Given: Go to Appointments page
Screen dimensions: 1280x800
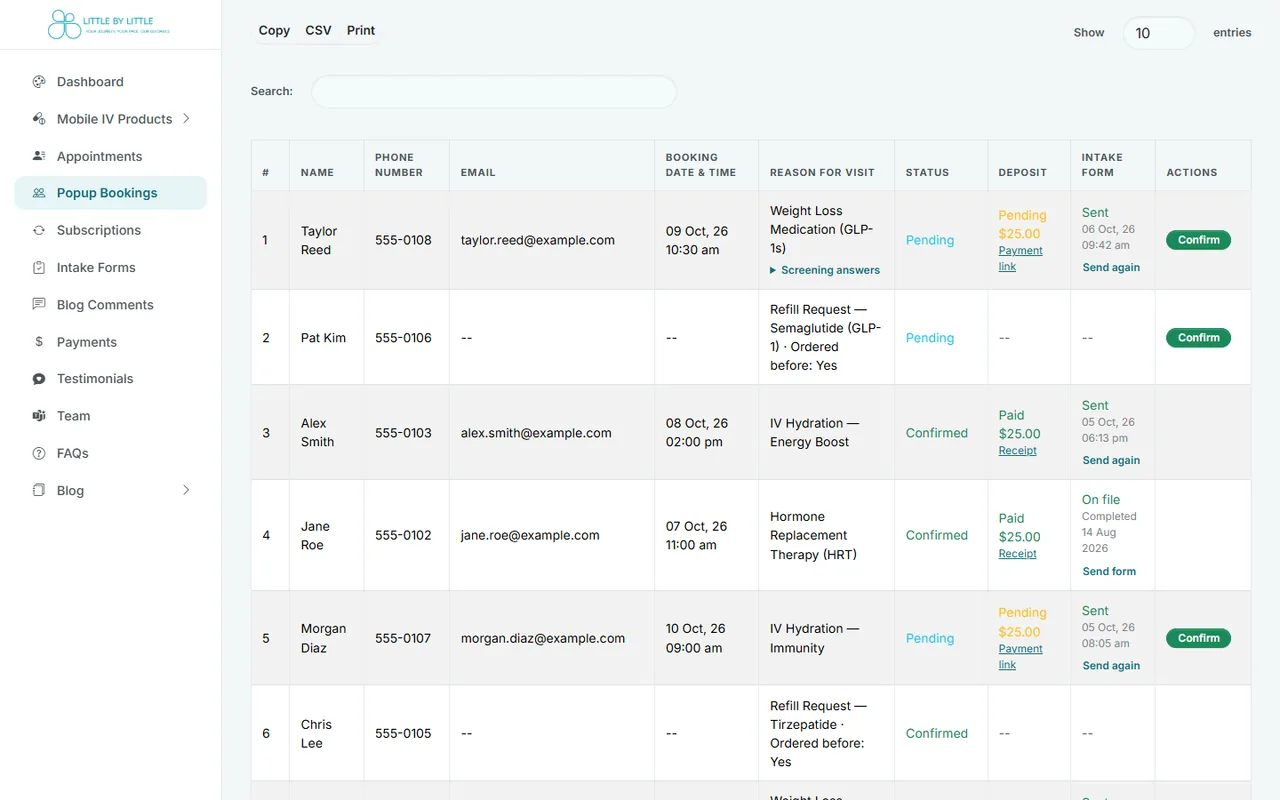Looking at the screenshot, I should click(110, 156).
